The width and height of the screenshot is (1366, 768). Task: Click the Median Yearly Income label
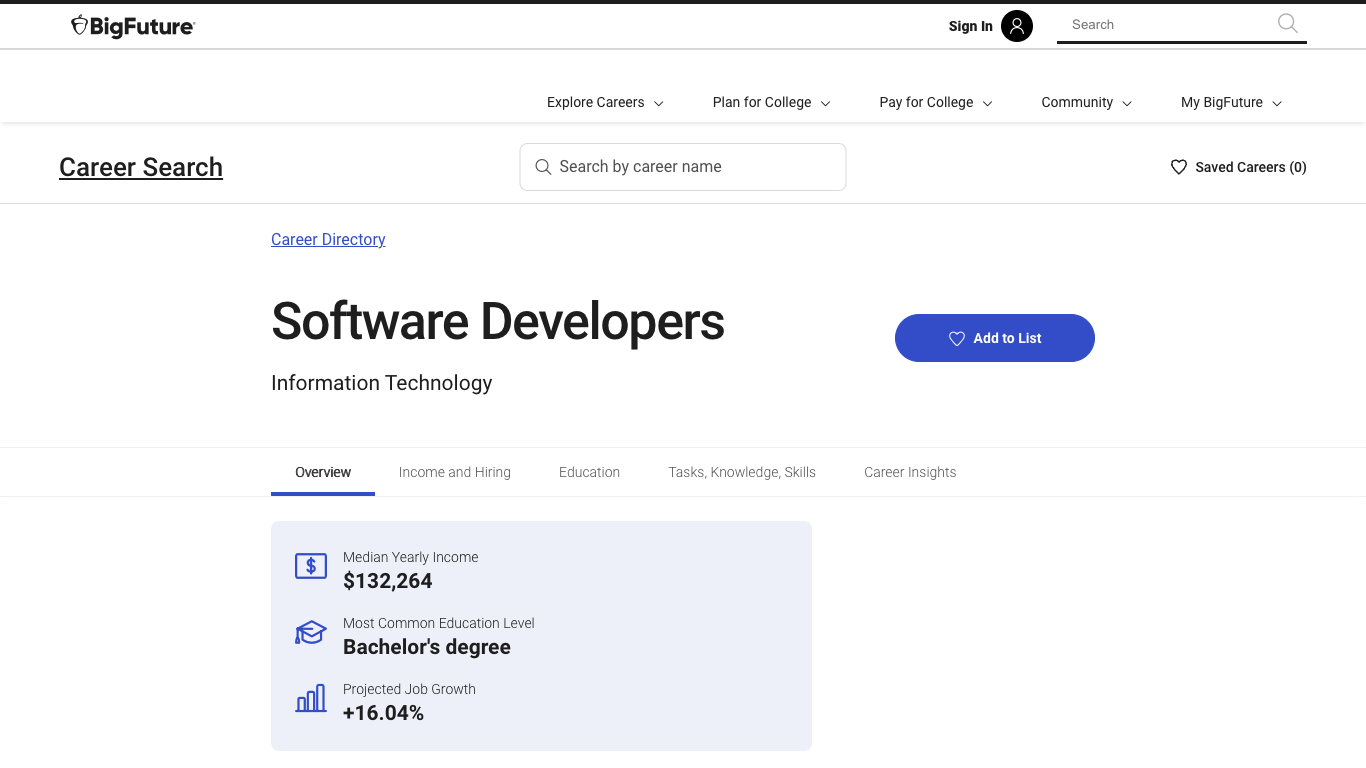[x=411, y=557]
